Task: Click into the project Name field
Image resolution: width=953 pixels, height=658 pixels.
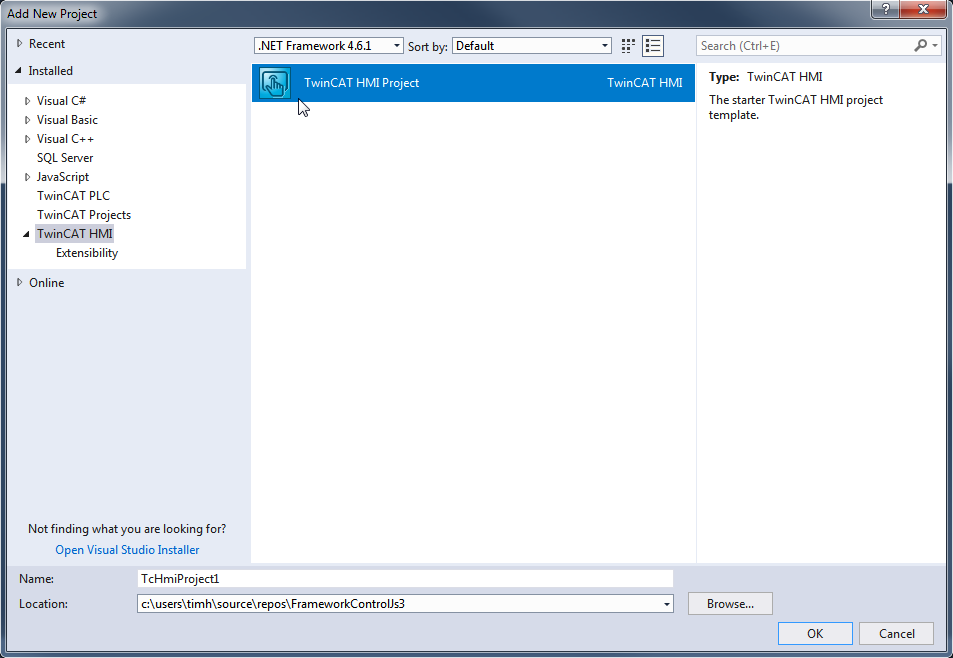Action: [405, 579]
